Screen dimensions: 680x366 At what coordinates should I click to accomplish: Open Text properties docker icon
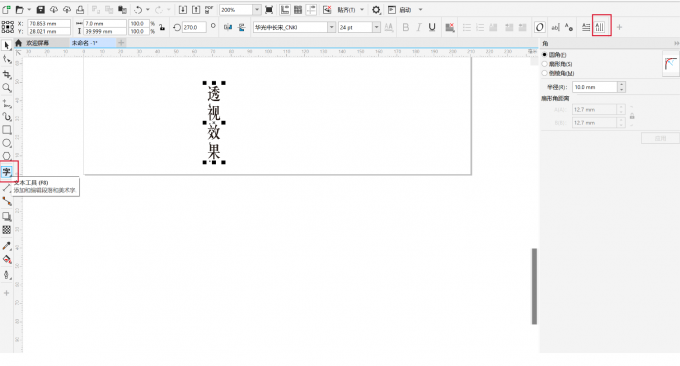pos(569,27)
